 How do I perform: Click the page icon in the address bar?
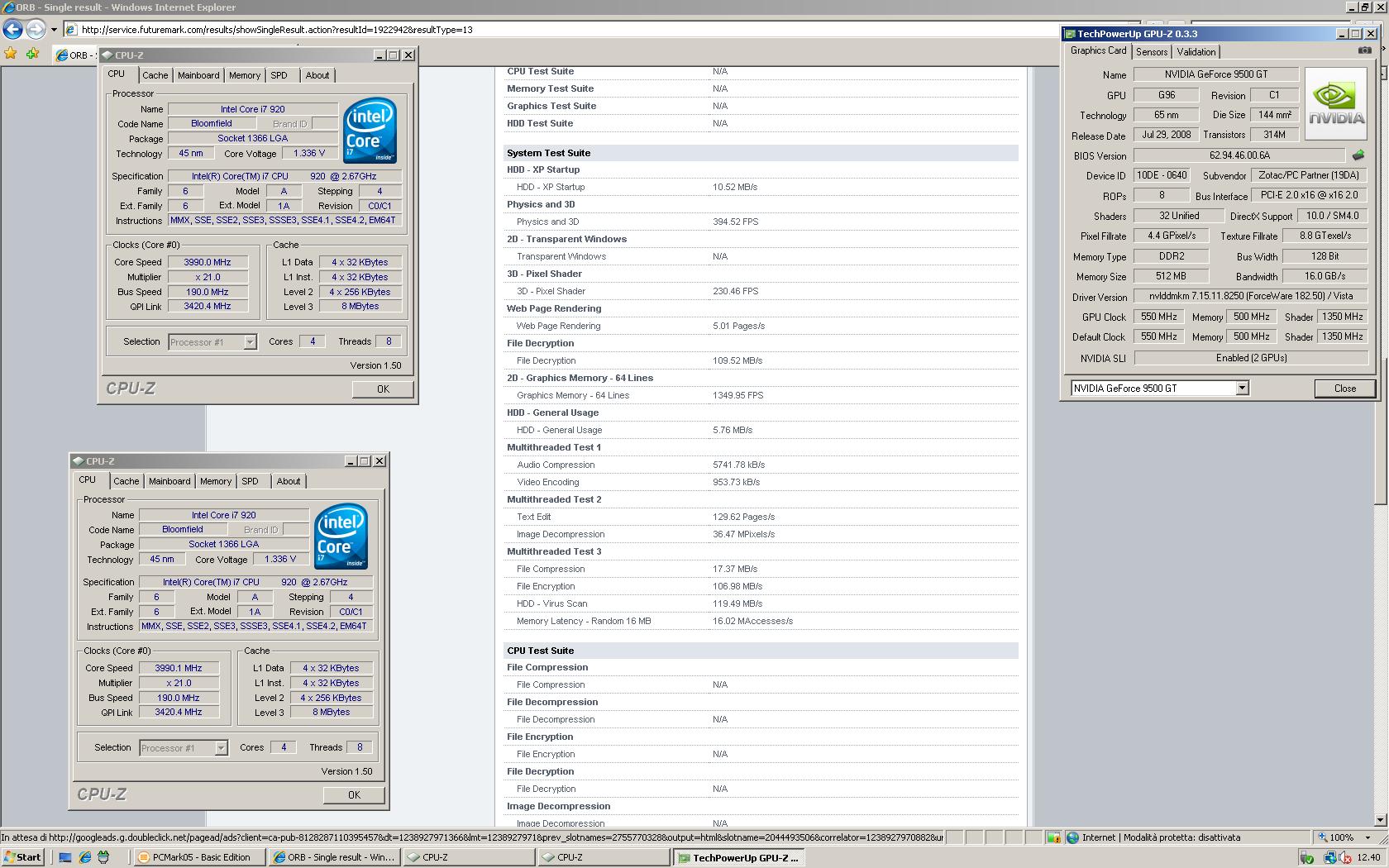click(x=71, y=30)
